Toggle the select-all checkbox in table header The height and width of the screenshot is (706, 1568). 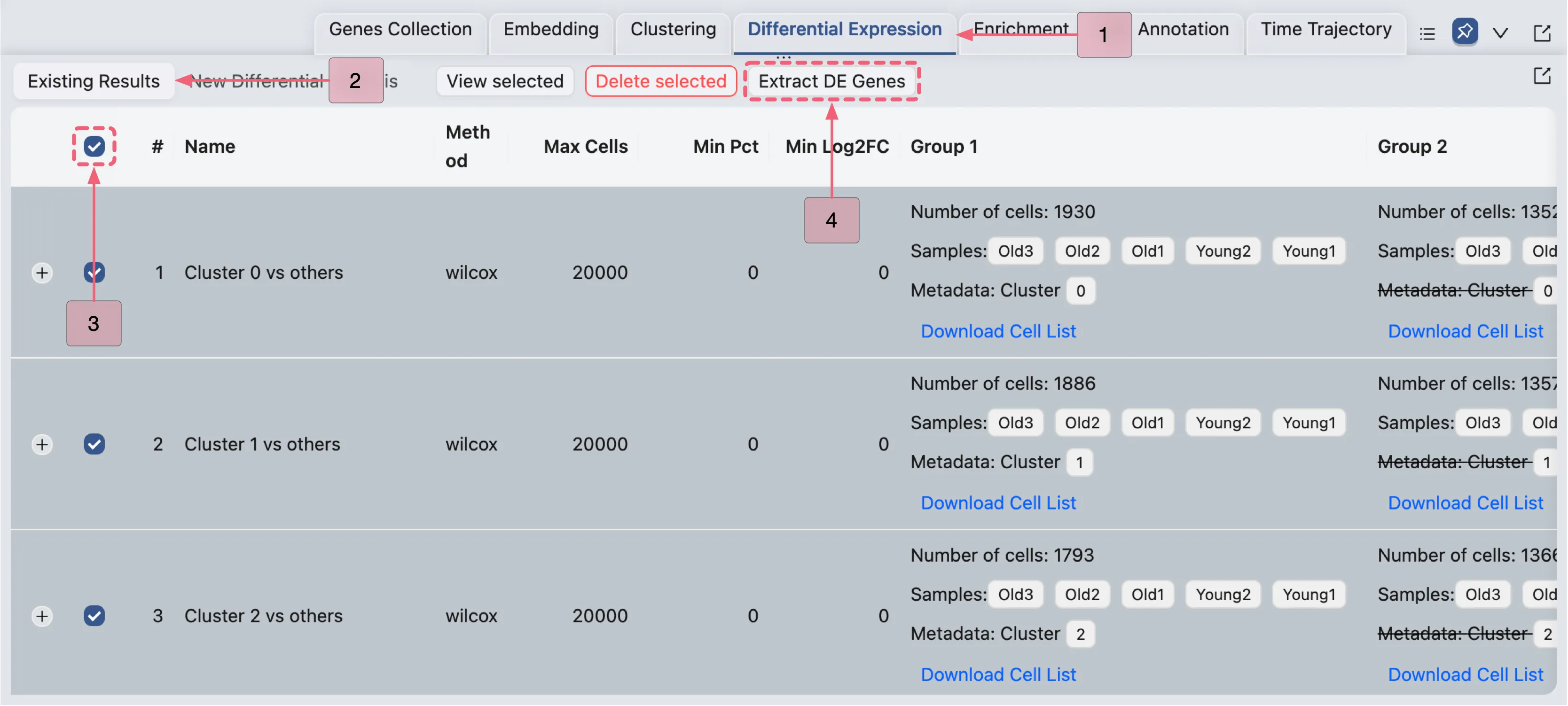click(94, 146)
